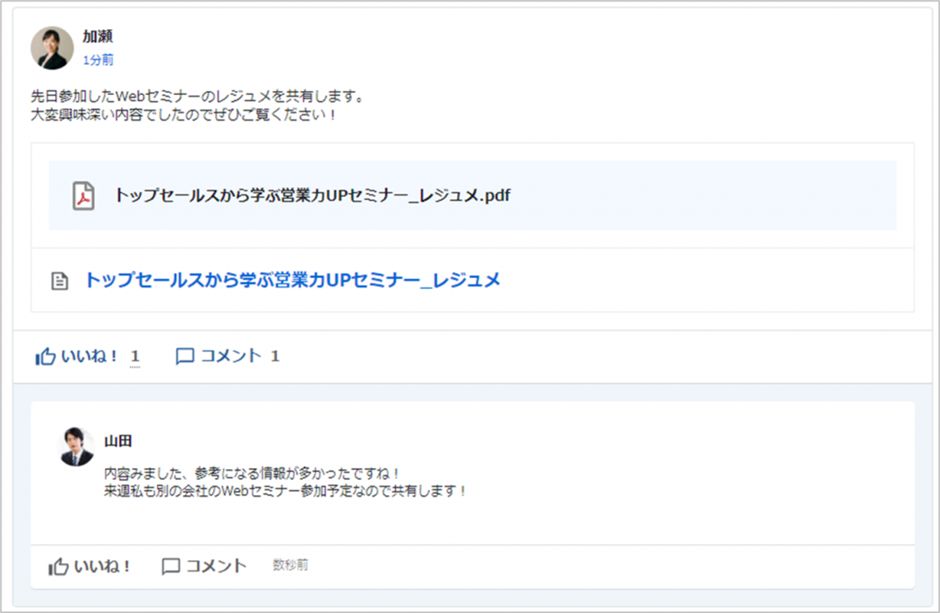The image size is (940, 613).
Task: Click the thumbs-up icon under 山田's comment
Action: tap(59, 566)
